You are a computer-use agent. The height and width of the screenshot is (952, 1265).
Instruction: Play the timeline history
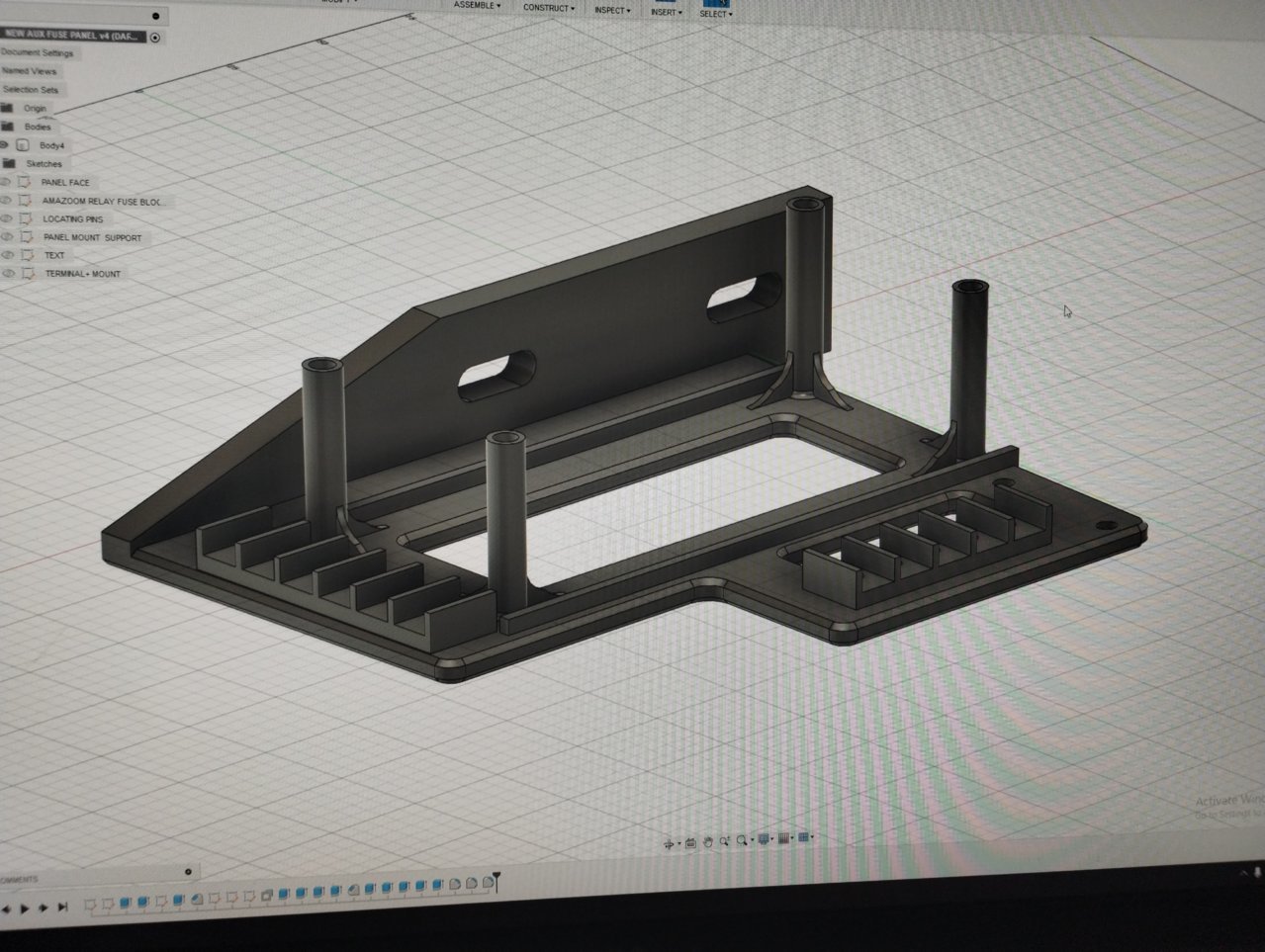tap(25, 909)
